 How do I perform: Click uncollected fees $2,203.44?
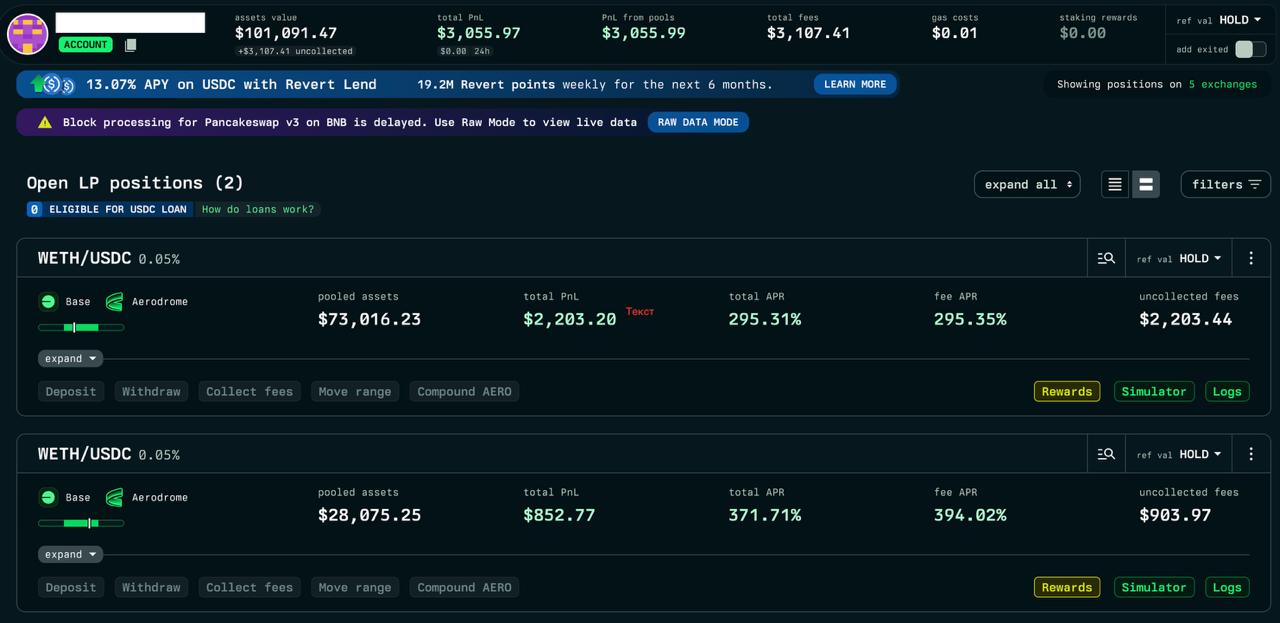(1185, 319)
